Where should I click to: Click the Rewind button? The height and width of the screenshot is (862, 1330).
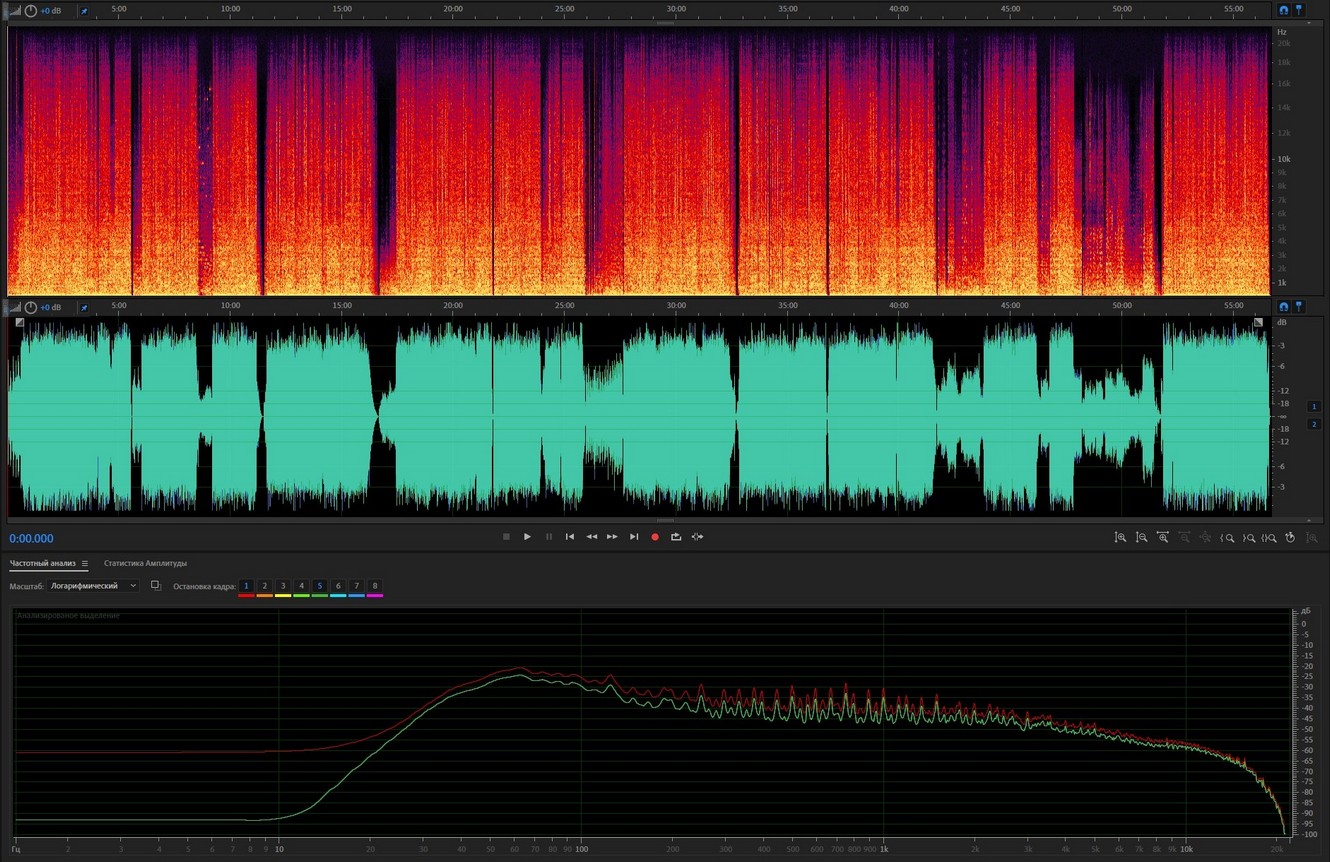click(x=591, y=537)
